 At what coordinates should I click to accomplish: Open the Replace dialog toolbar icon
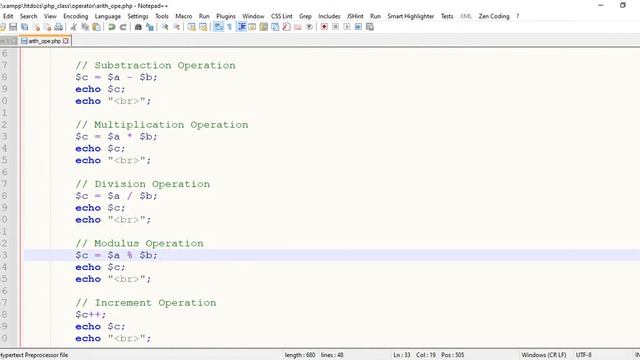tap(150, 27)
